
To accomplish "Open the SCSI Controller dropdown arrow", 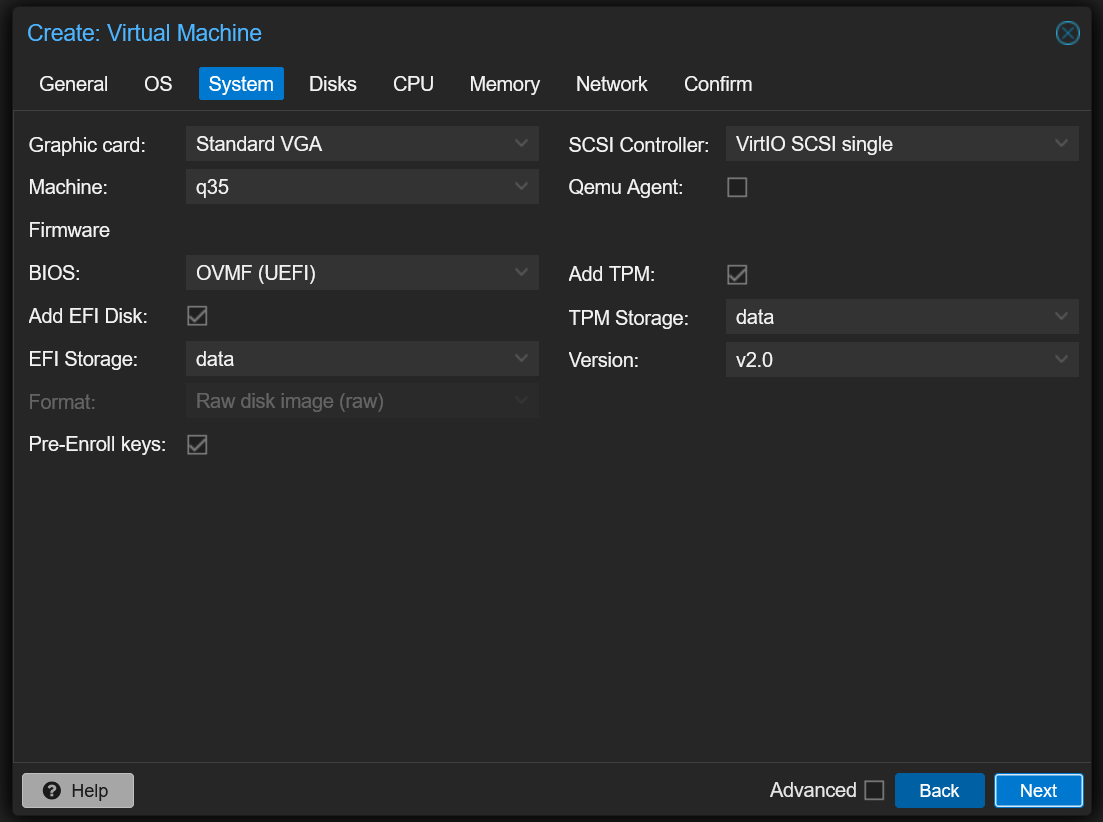I will point(1061,143).
